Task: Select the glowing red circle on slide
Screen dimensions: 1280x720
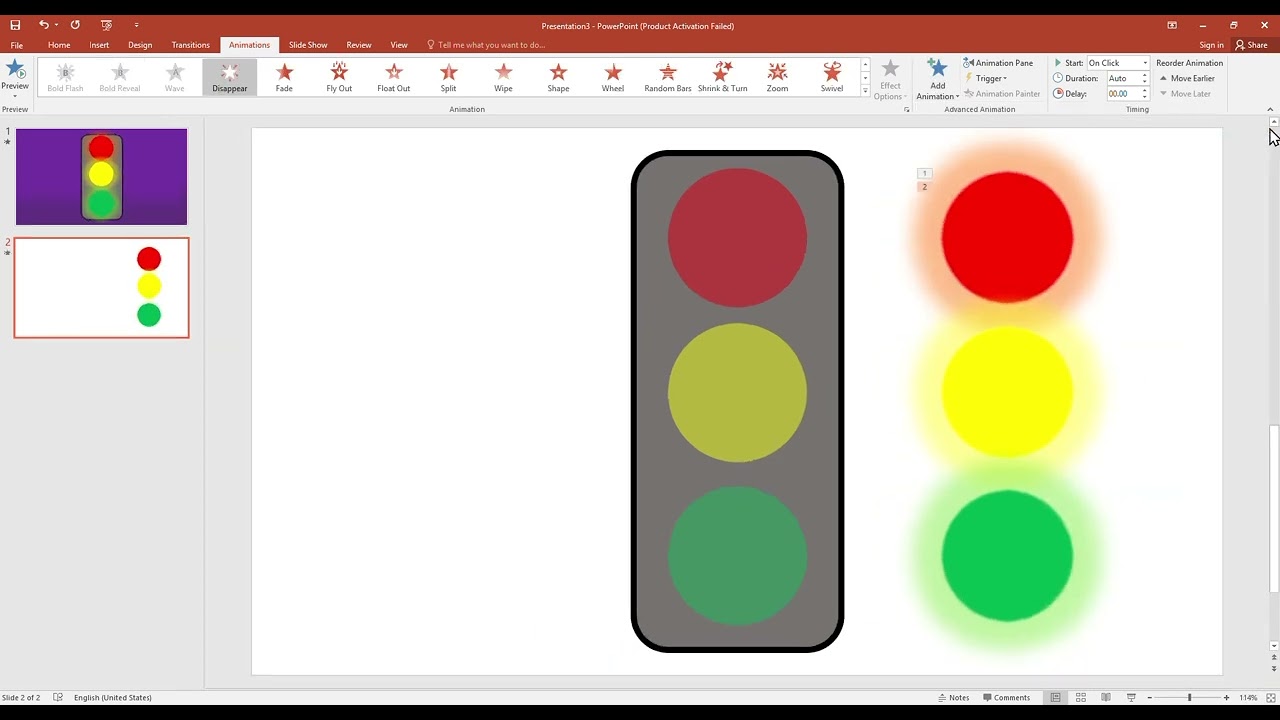Action: (x=1007, y=237)
